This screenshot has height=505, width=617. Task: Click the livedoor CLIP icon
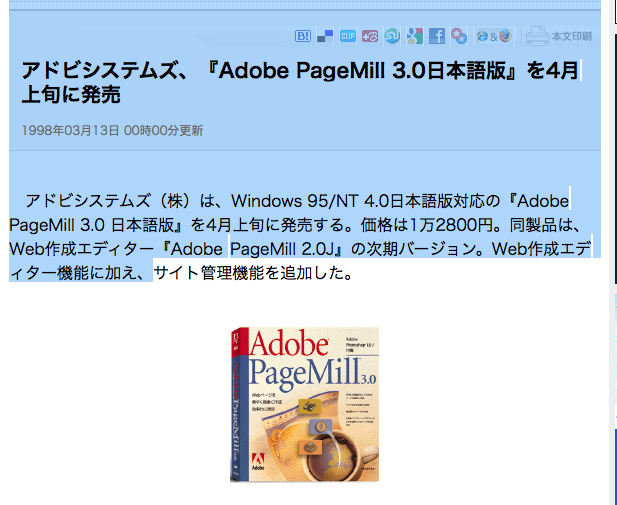pyautogui.click(x=348, y=36)
